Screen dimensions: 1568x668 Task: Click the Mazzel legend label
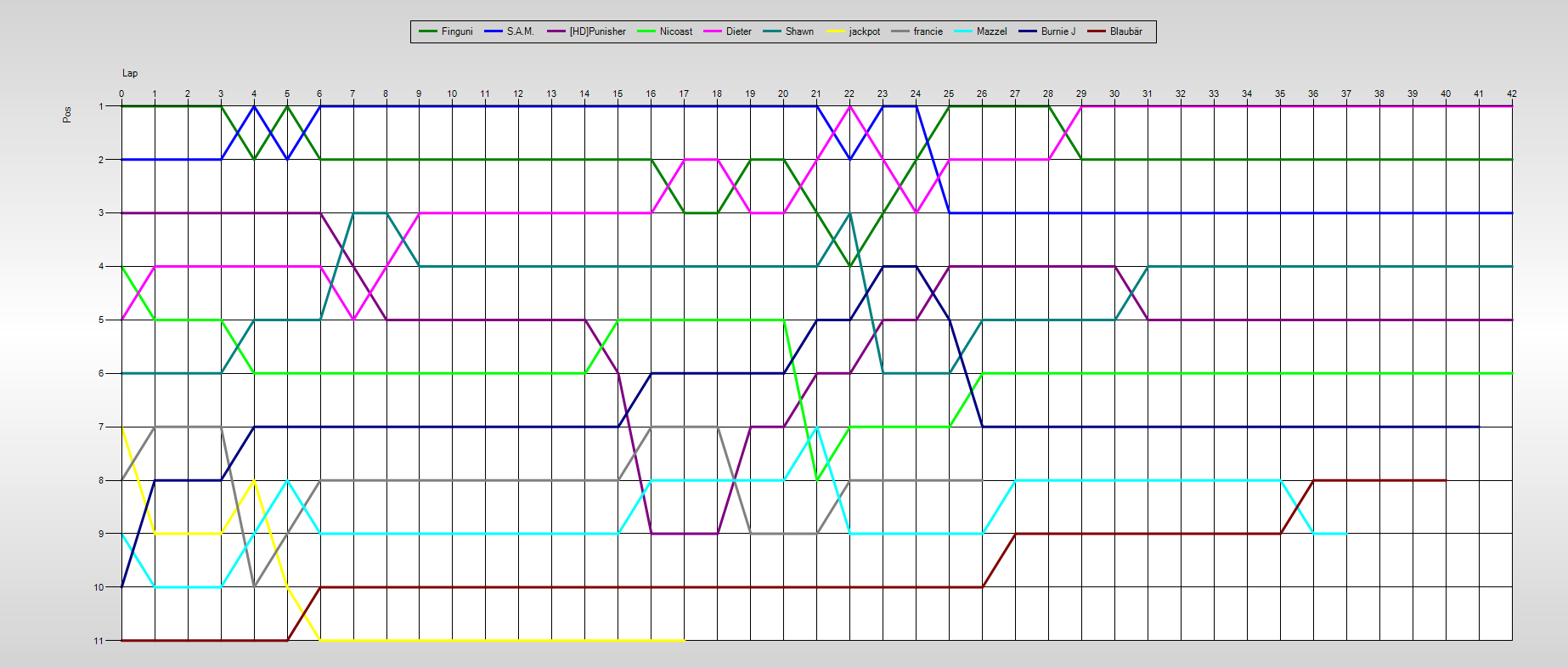[991, 31]
